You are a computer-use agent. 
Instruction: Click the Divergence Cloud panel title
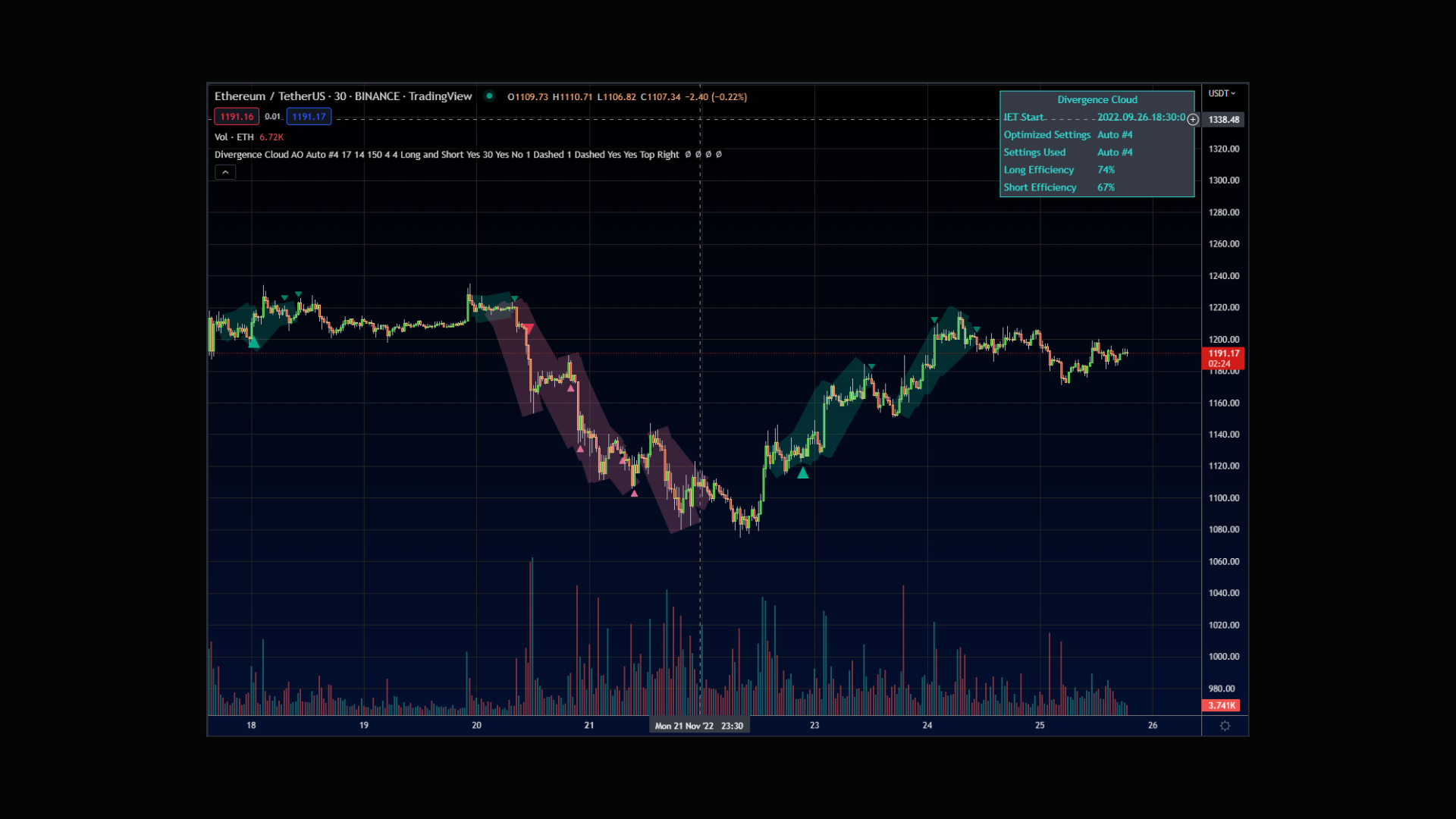coord(1097,99)
